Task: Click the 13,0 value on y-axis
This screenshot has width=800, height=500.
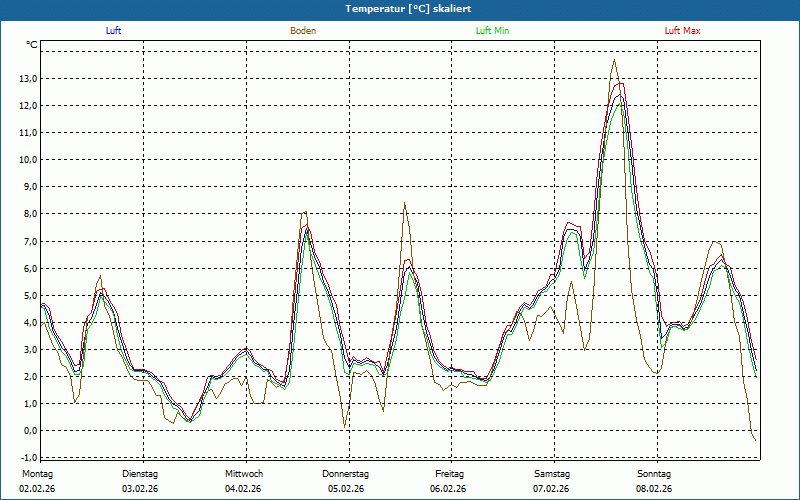Action: coord(28,79)
